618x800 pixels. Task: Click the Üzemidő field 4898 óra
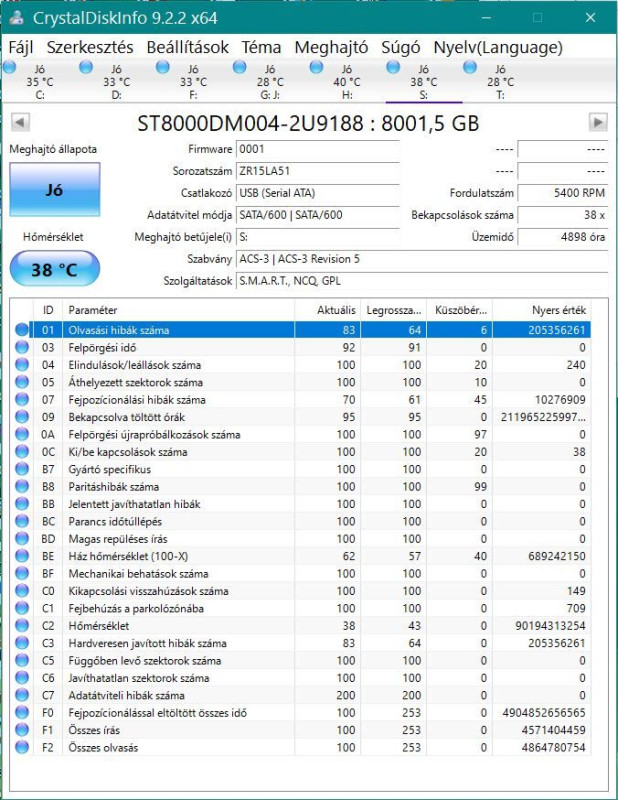tap(562, 237)
